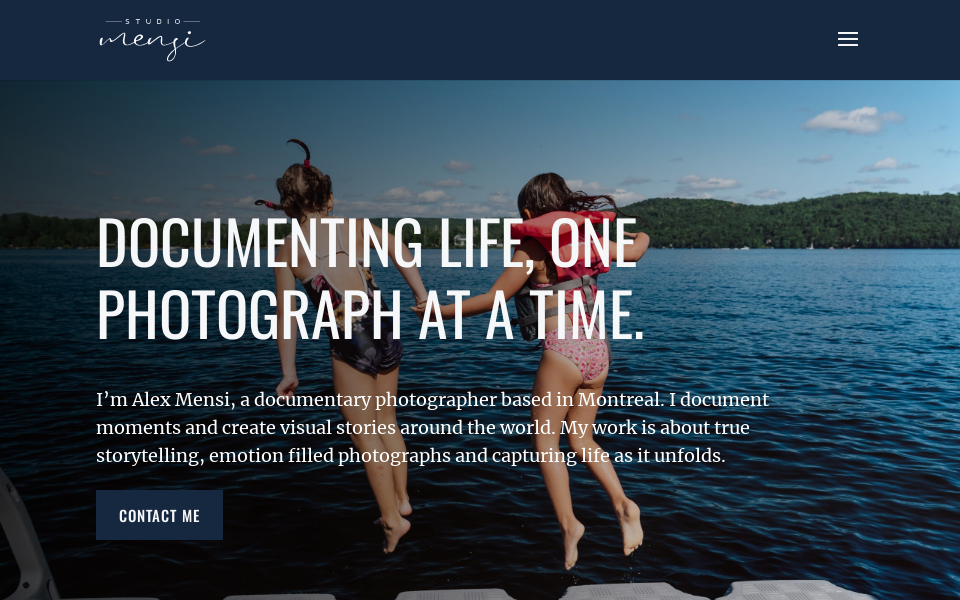Click the handwritten mensi script in the logo

pos(152,44)
